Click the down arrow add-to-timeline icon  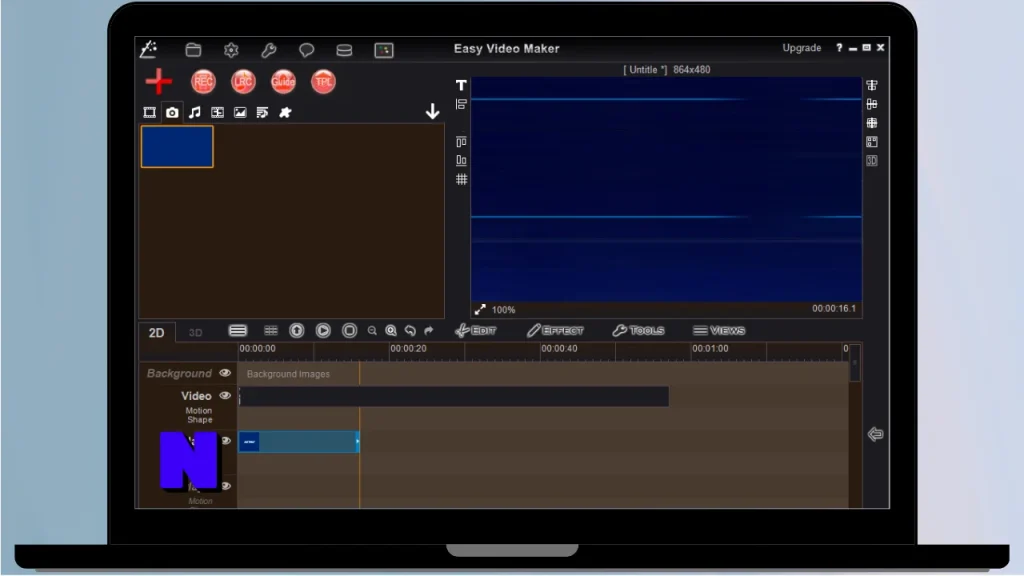click(432, 111)
